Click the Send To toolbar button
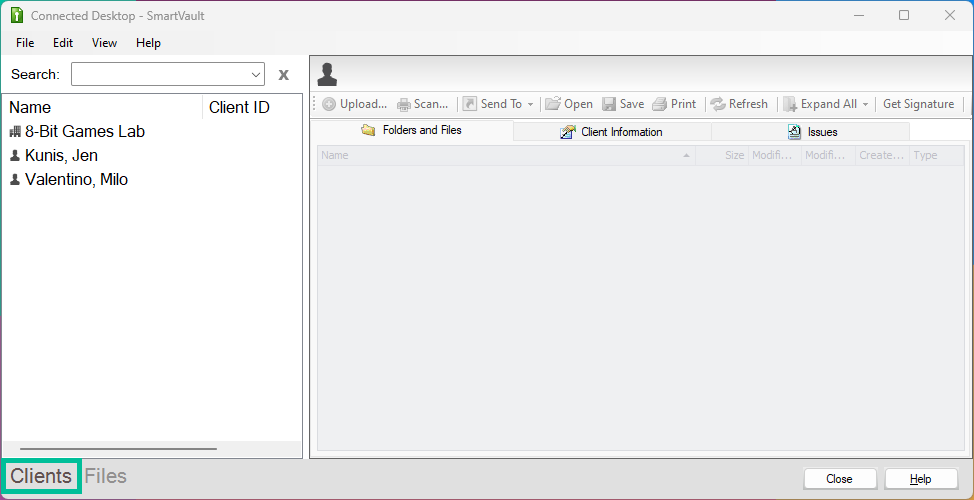 pos(493,104)
